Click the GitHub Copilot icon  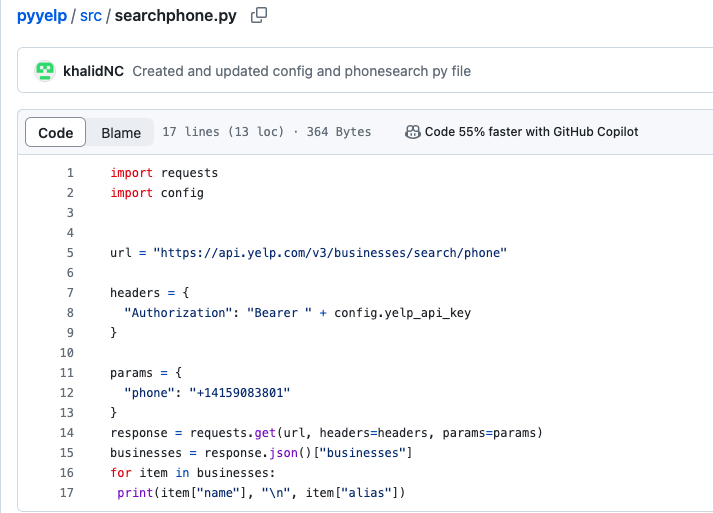(x=412, y=132)
